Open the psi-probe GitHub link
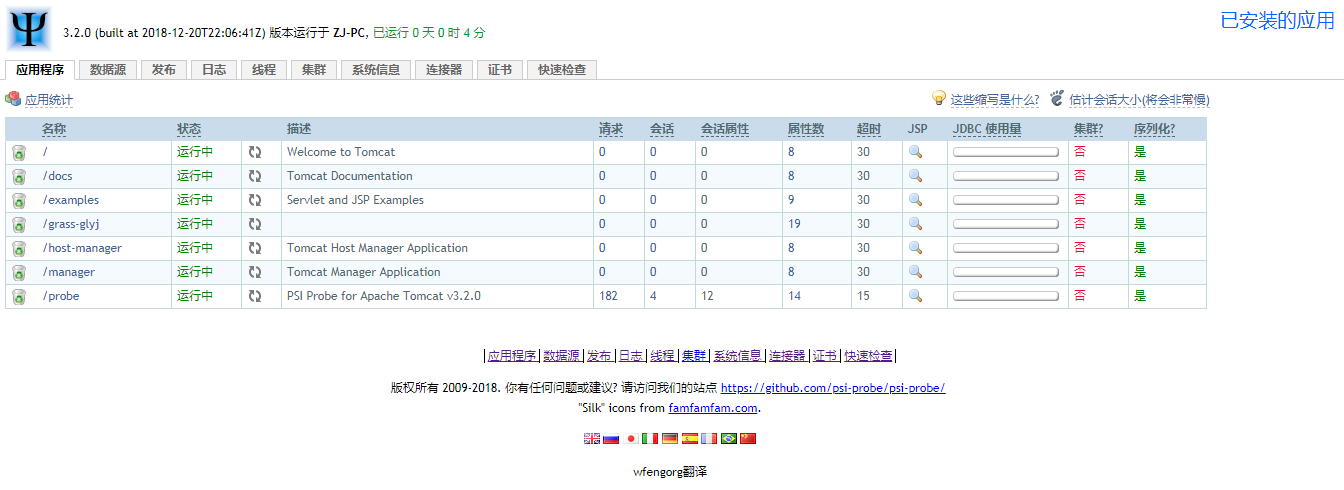This screenshot has height=490, width=1344. point(833,388)
